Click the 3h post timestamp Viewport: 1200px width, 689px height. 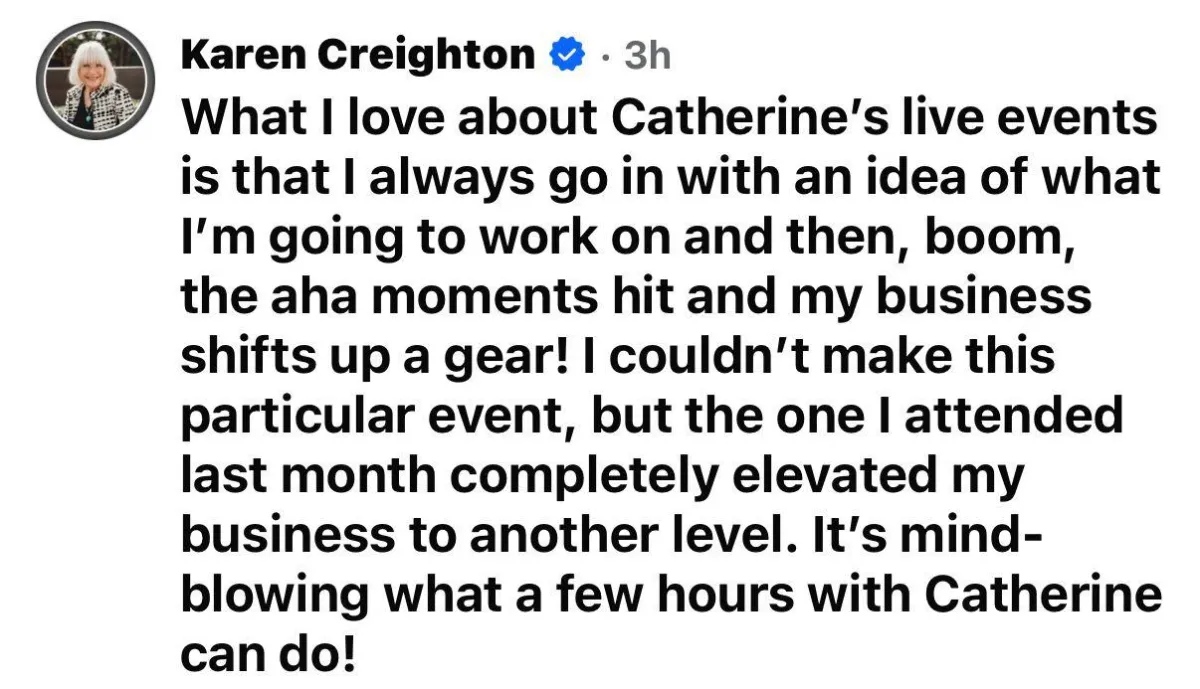[x=646, y=57]
